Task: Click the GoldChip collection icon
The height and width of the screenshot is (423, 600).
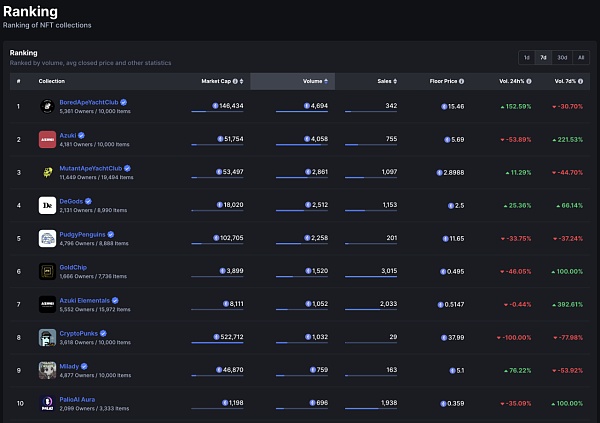Action: (46, 271)
